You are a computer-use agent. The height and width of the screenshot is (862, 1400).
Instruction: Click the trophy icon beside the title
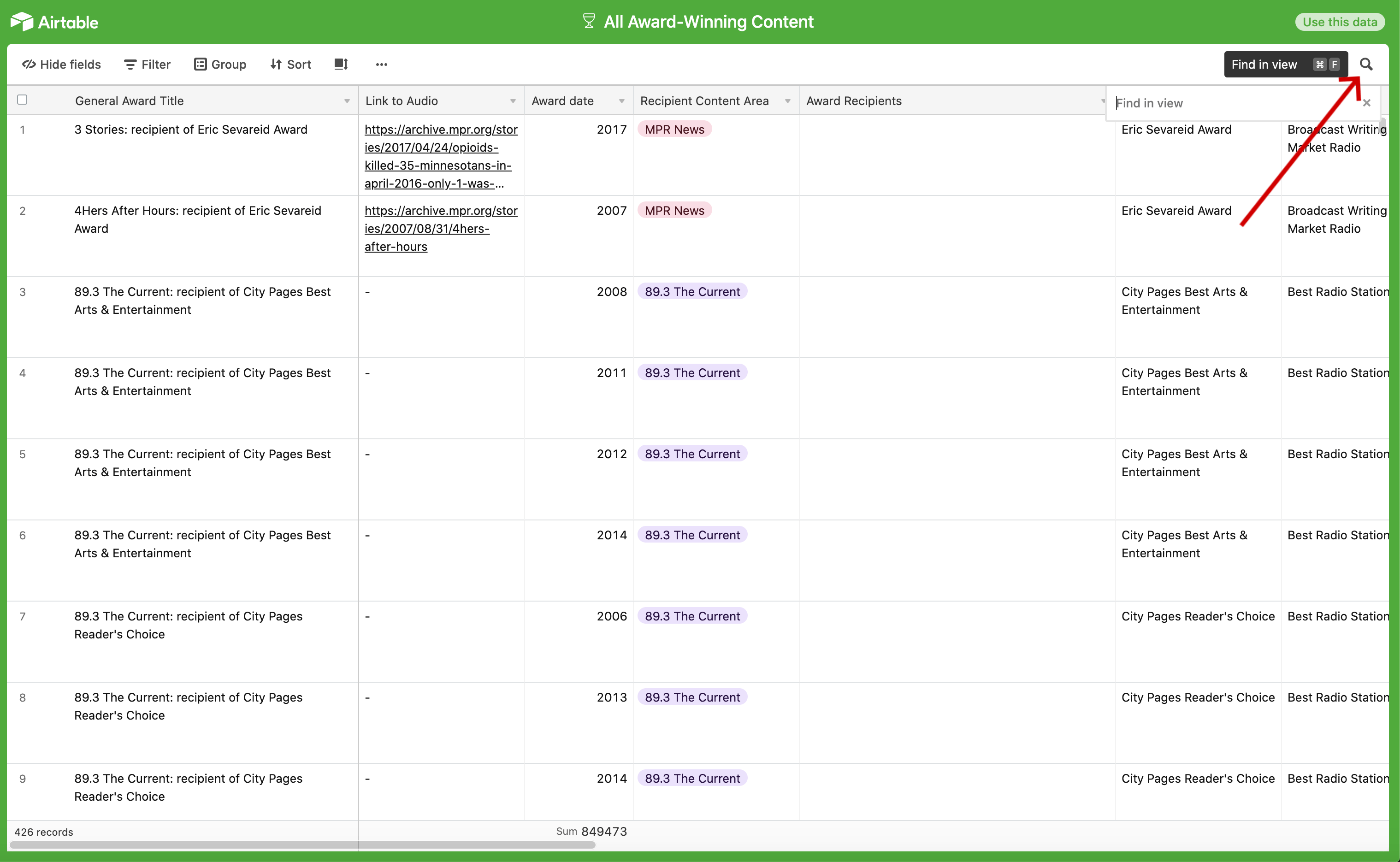pos(589,21)
